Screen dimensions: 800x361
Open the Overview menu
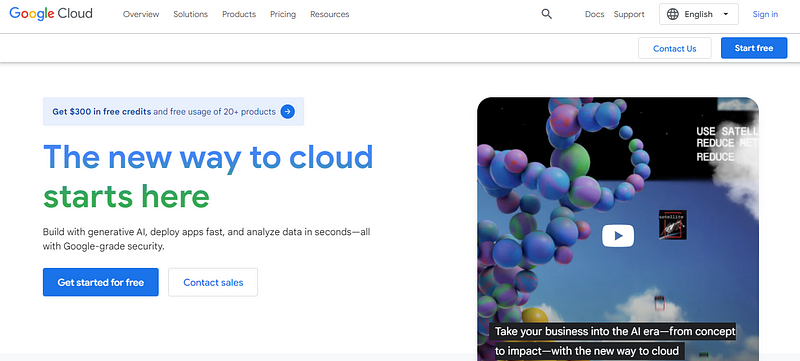click(141, 14)
